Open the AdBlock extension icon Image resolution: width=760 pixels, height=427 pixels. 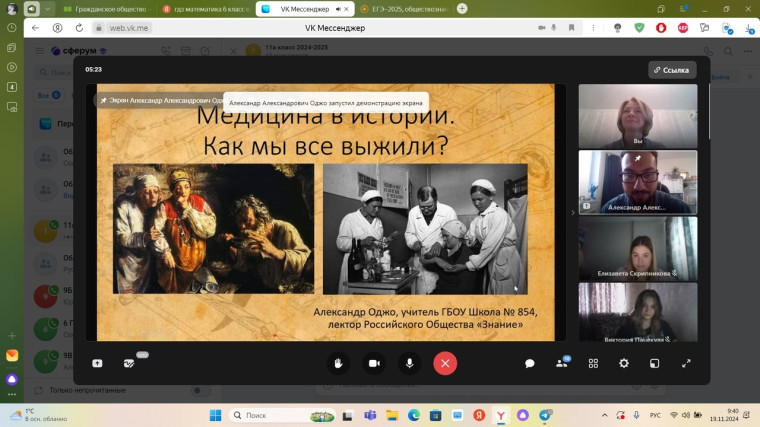point(682,28)
